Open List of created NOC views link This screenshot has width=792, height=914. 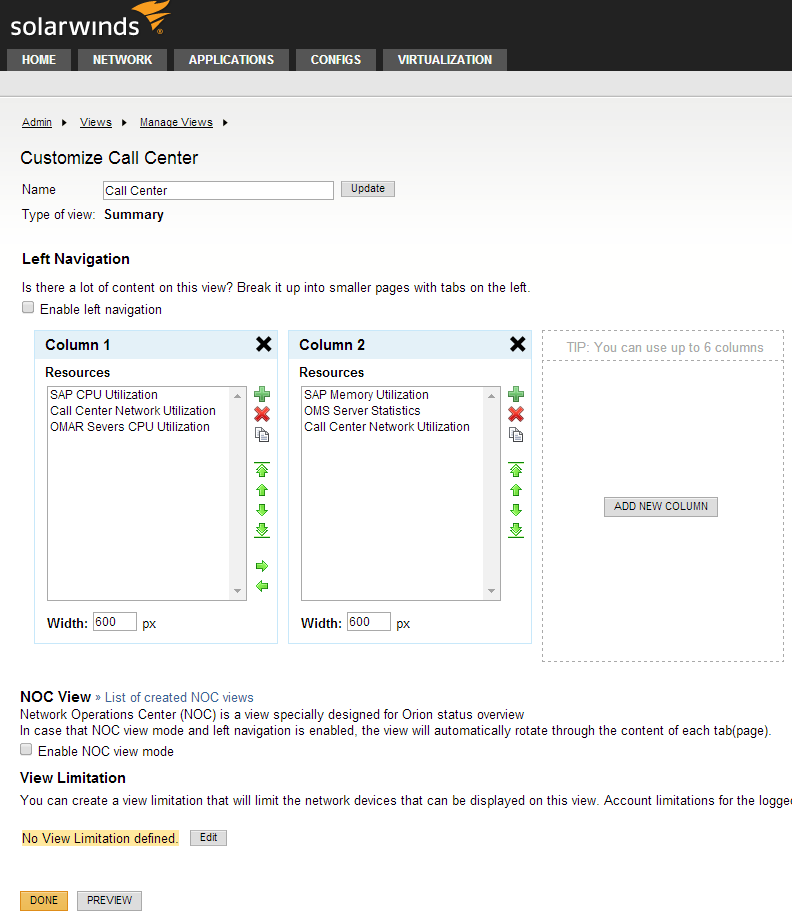[179, 698]
